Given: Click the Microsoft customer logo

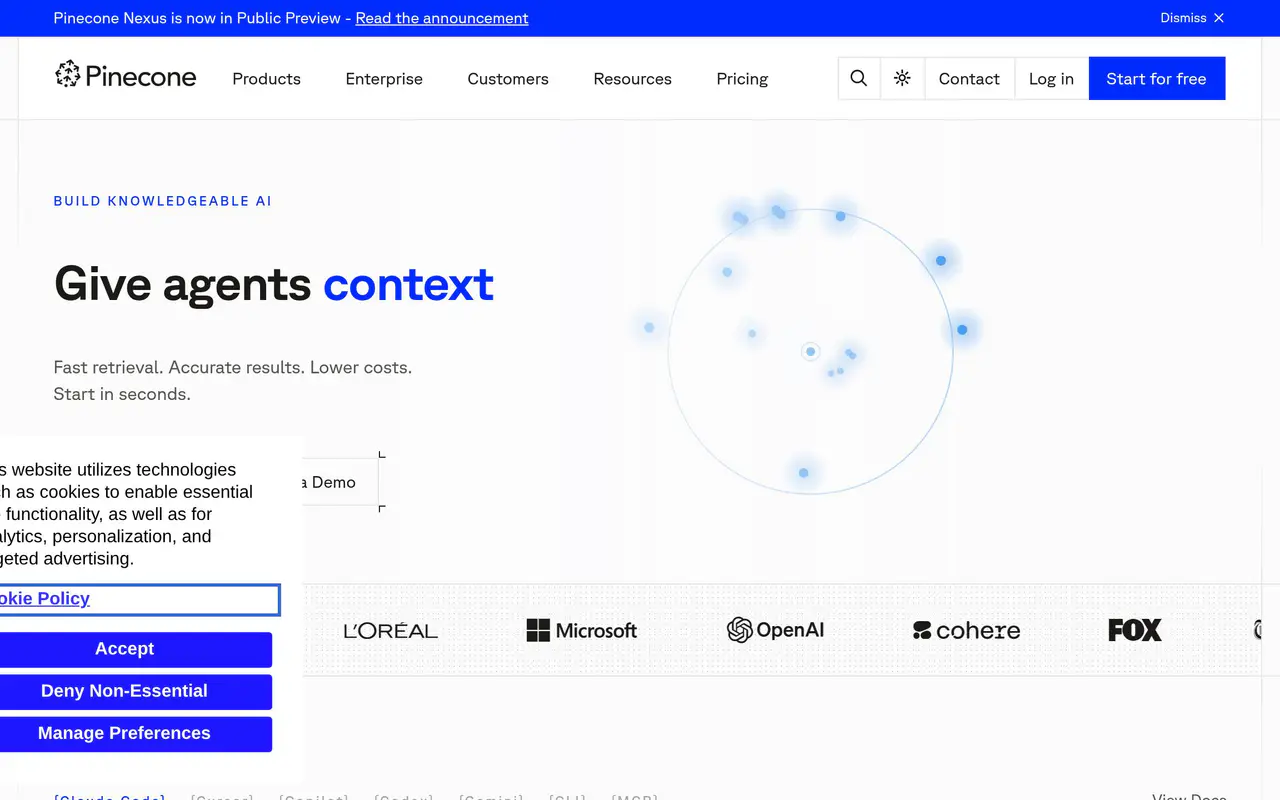Looking at the screenshot, I should coord(582,630).
